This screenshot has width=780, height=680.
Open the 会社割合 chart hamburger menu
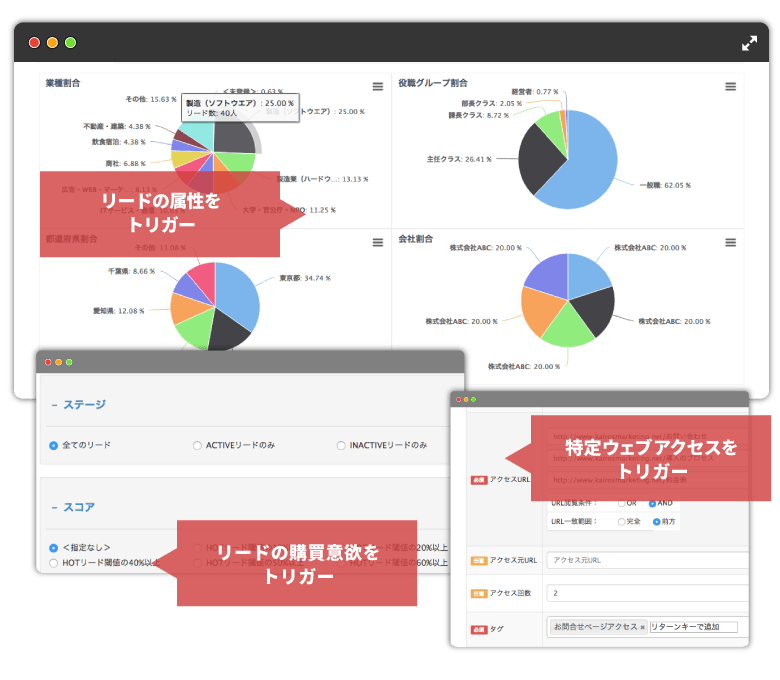(731, 242)
